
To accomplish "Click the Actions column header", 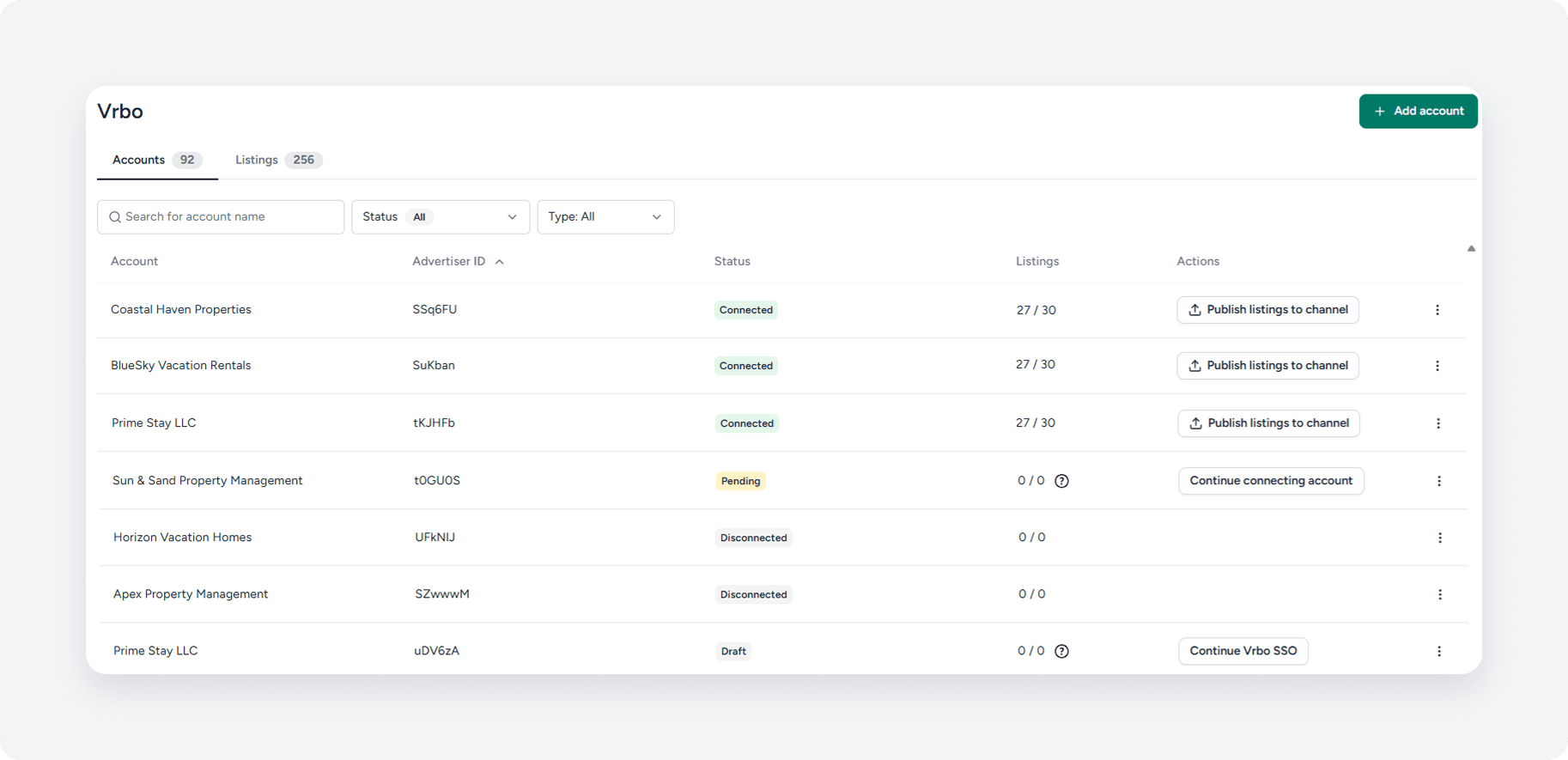I will coord(1198,261).
